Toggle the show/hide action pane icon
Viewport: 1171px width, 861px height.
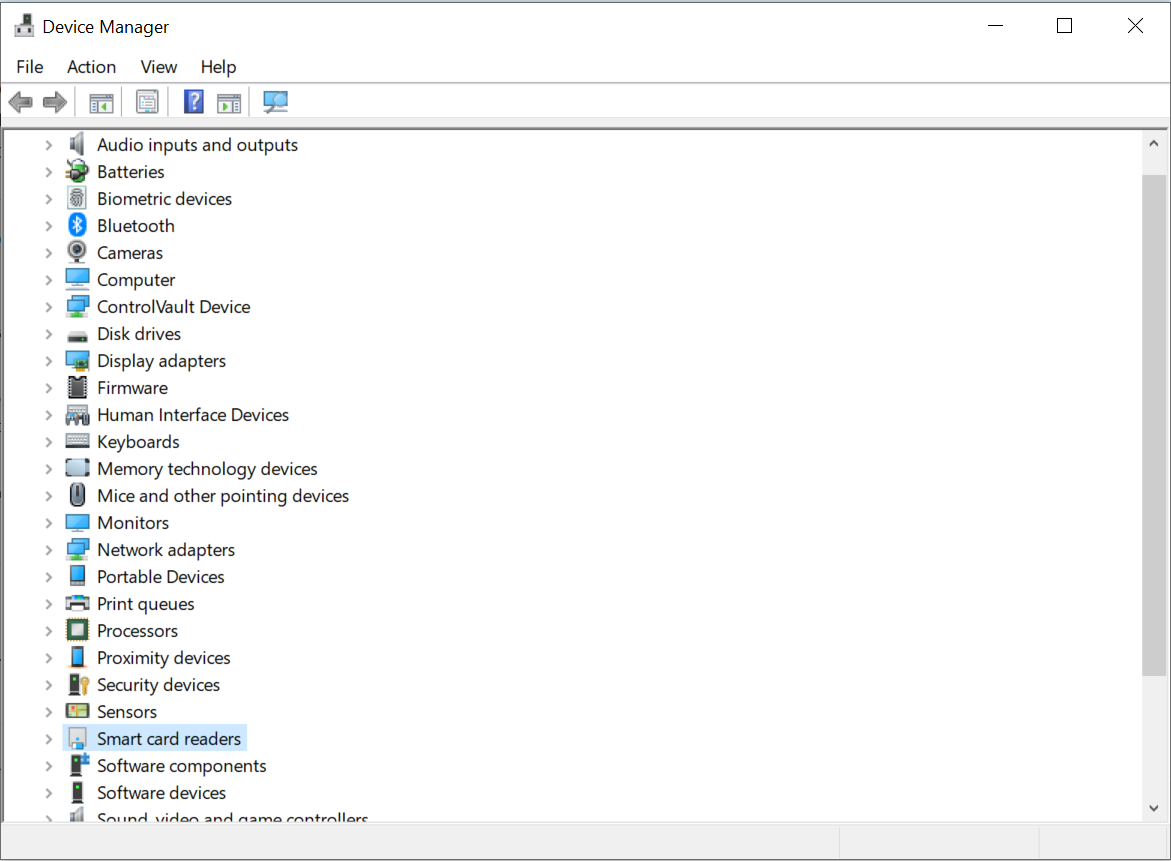(x=229, y=102)
